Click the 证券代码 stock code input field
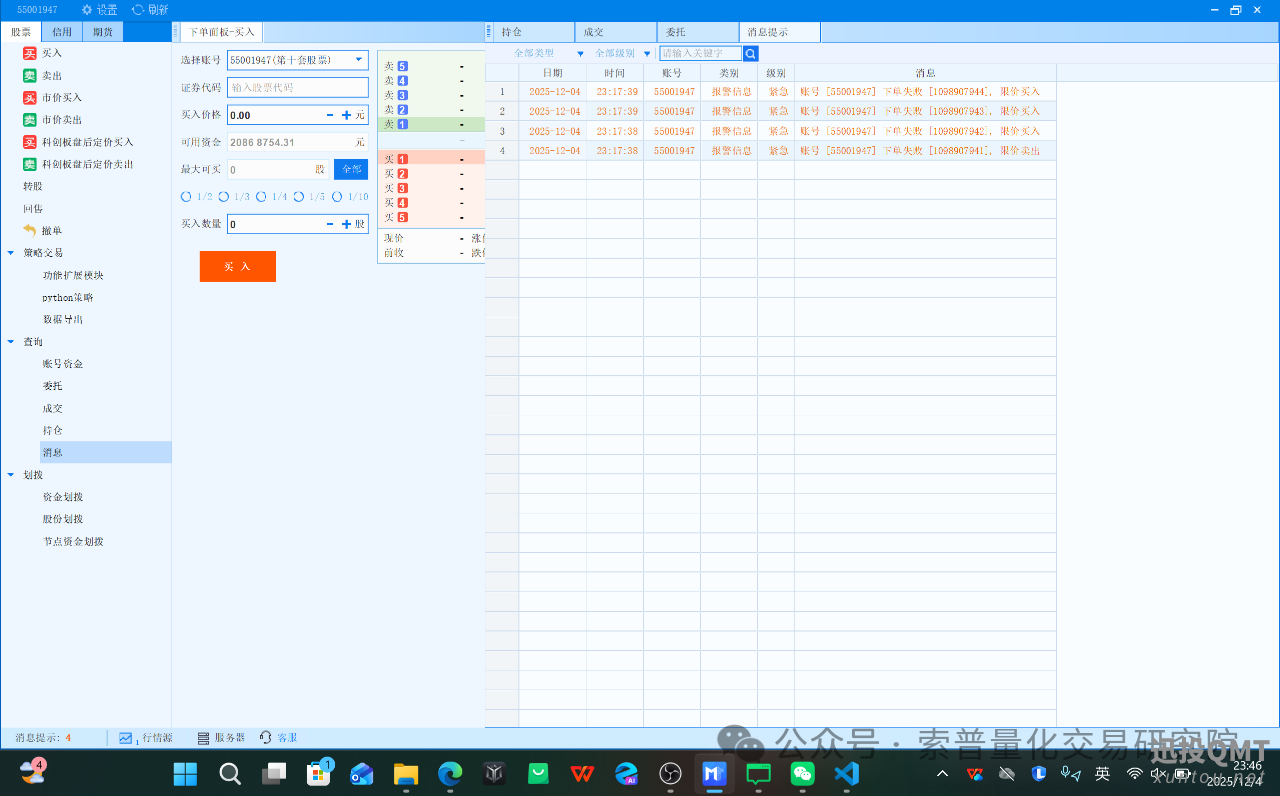 (297, 88)
